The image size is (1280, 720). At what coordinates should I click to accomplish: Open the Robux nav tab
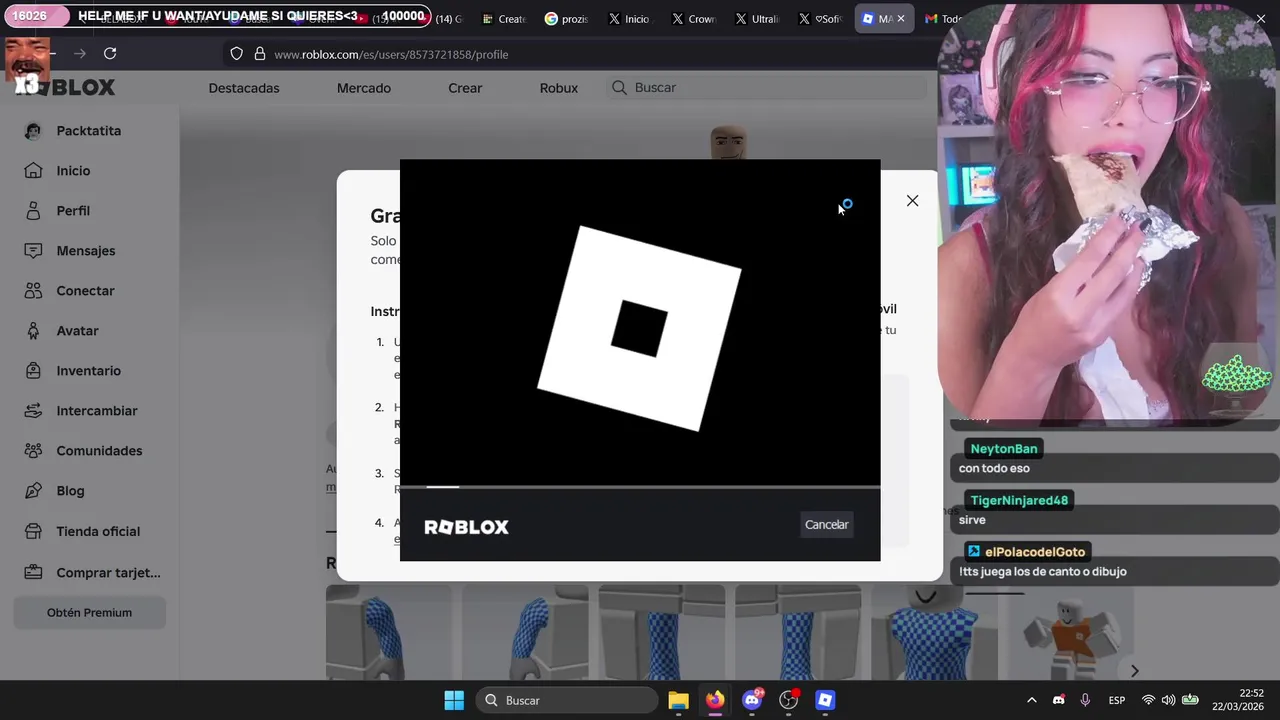coord(559,88)
